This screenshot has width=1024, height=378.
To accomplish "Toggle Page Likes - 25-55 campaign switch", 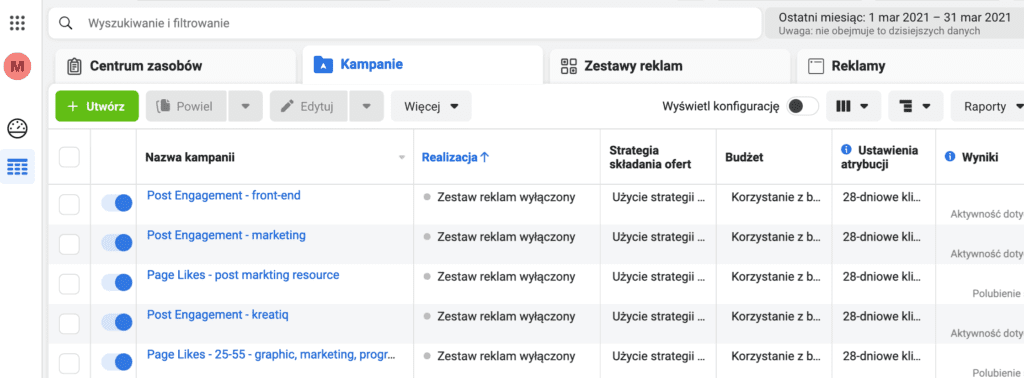I will click(117, 362).
